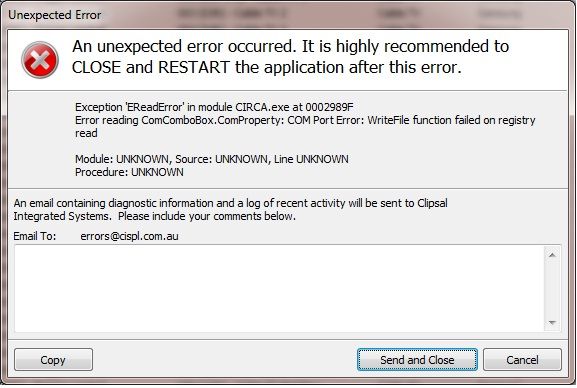
Task: Click the comment box scroll down arrow
Action: coord(552,322)
